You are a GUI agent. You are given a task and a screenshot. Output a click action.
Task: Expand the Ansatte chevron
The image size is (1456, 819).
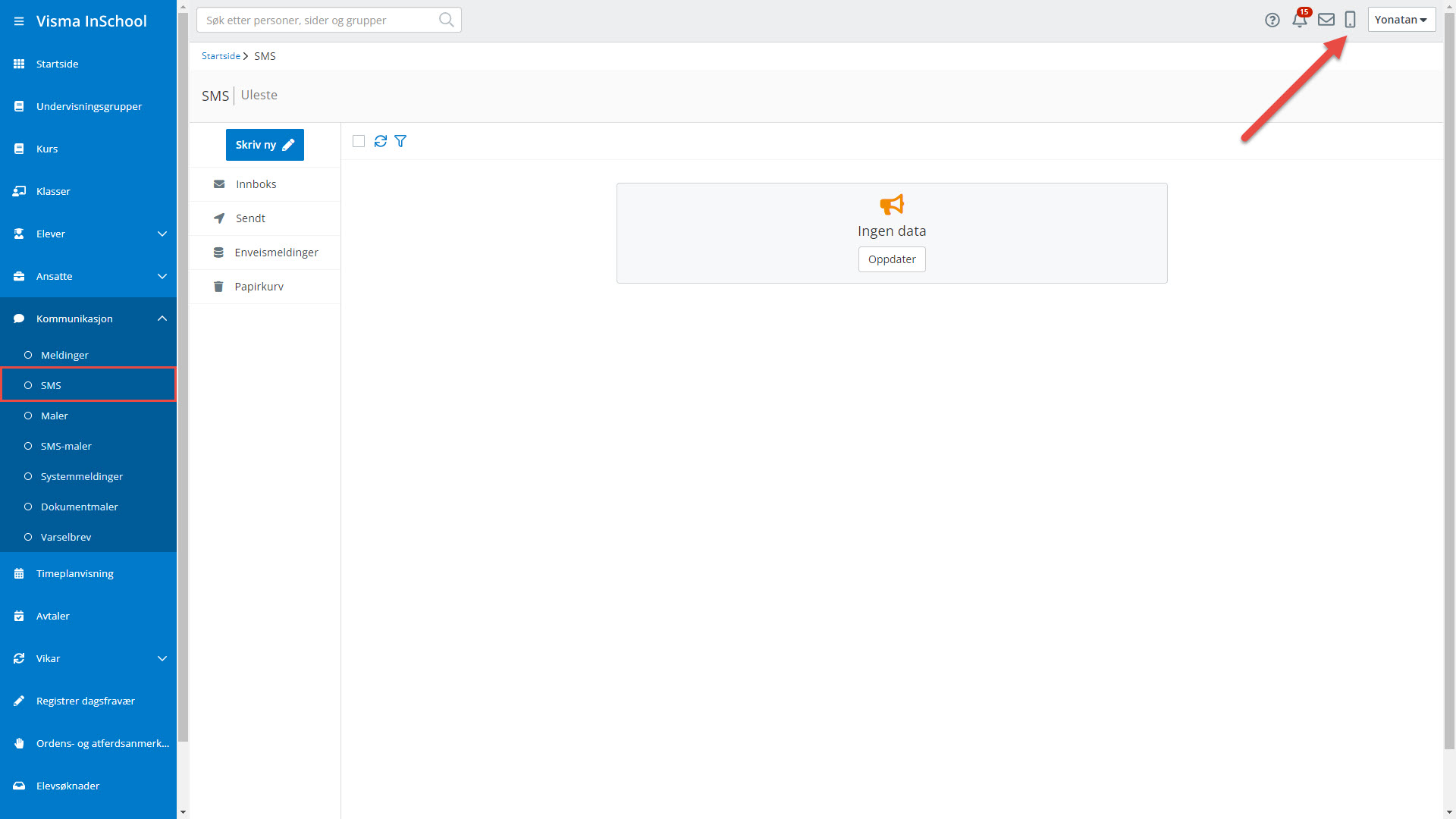pos(162,276)
